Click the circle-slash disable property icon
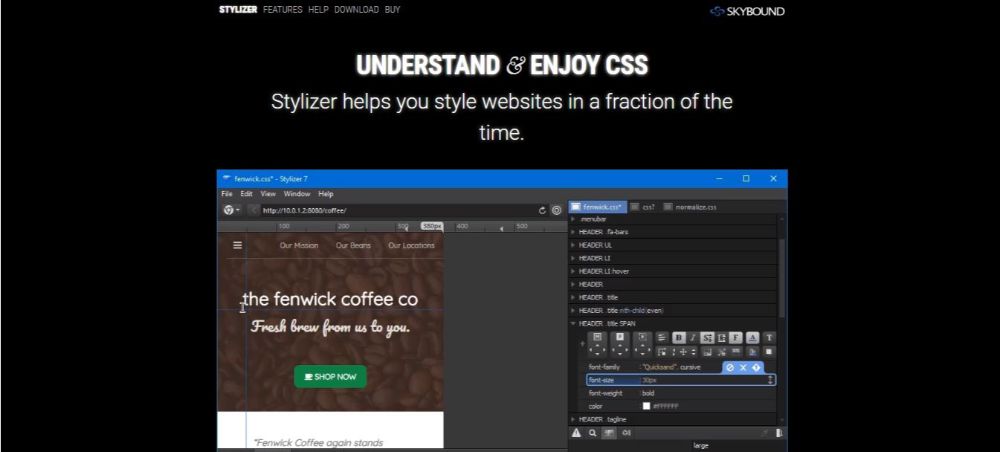 point(730,367)
